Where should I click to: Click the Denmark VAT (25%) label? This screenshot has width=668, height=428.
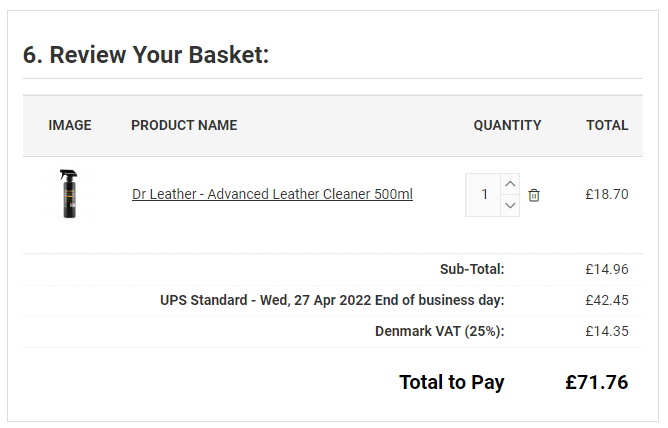439,331
